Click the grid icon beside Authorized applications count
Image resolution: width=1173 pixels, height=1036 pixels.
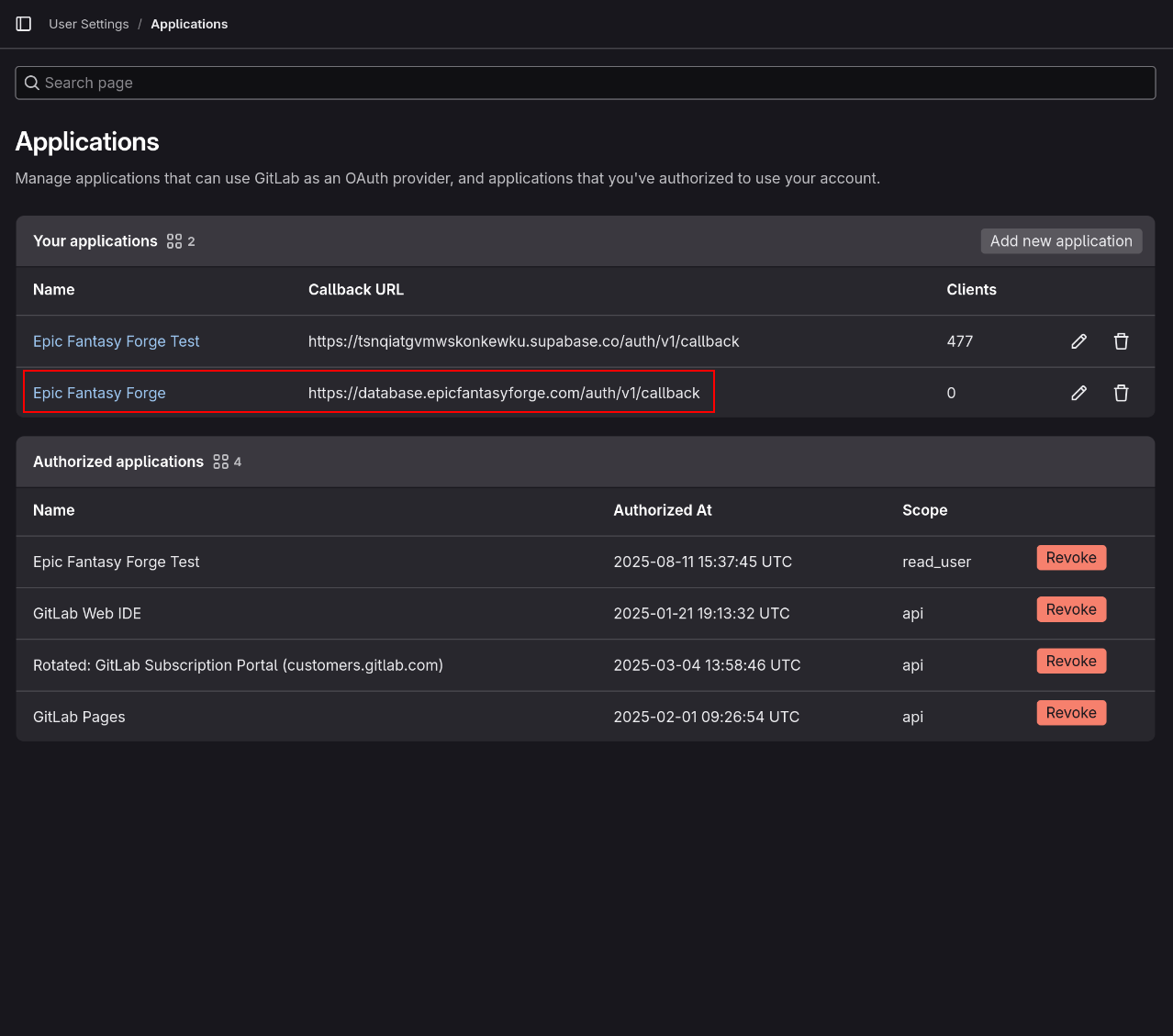coord(219,462)
